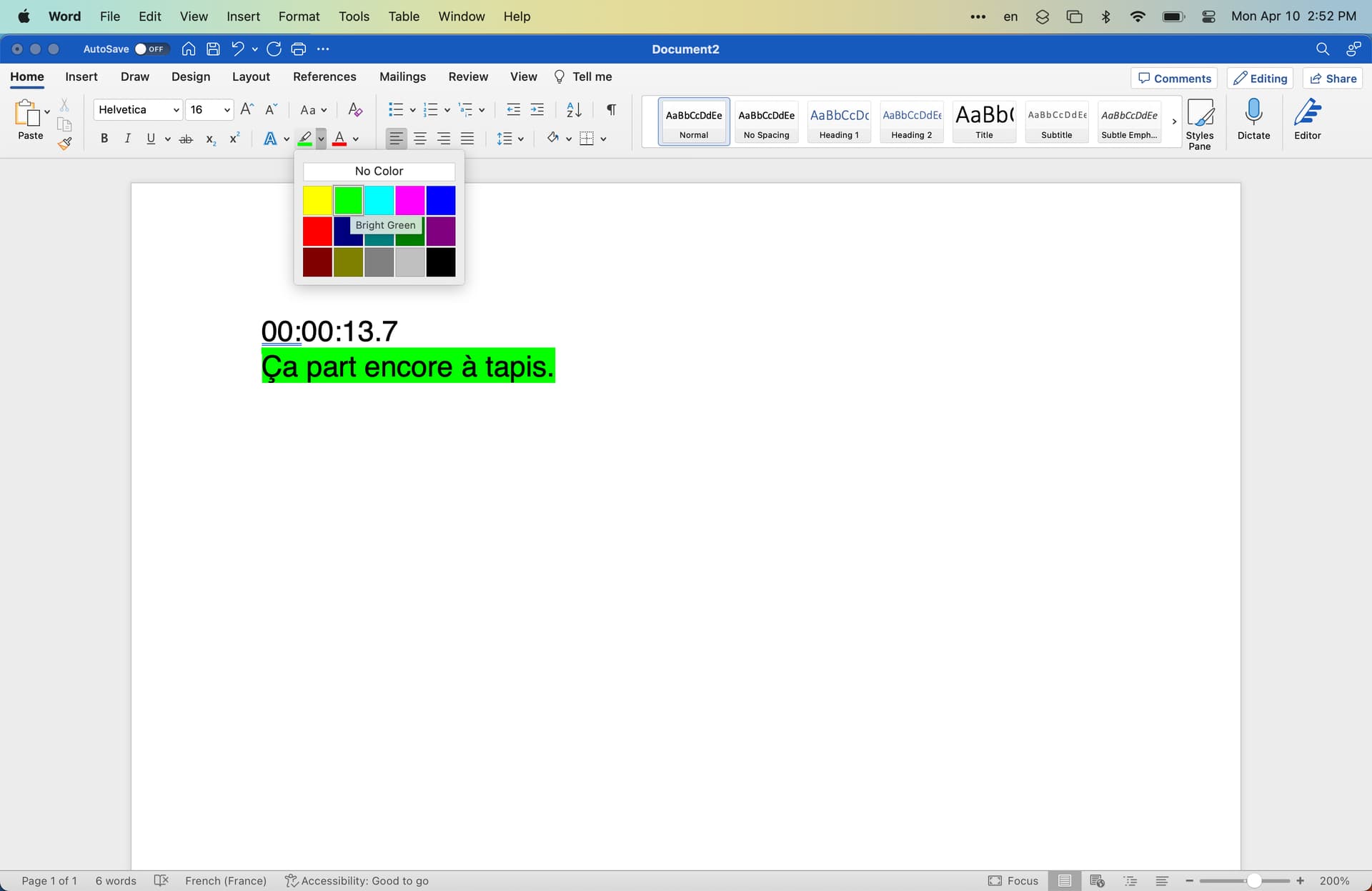Screen dimensions: 1372x891
Task: Click the Focus button in status bar
Action: [1013, 880]
